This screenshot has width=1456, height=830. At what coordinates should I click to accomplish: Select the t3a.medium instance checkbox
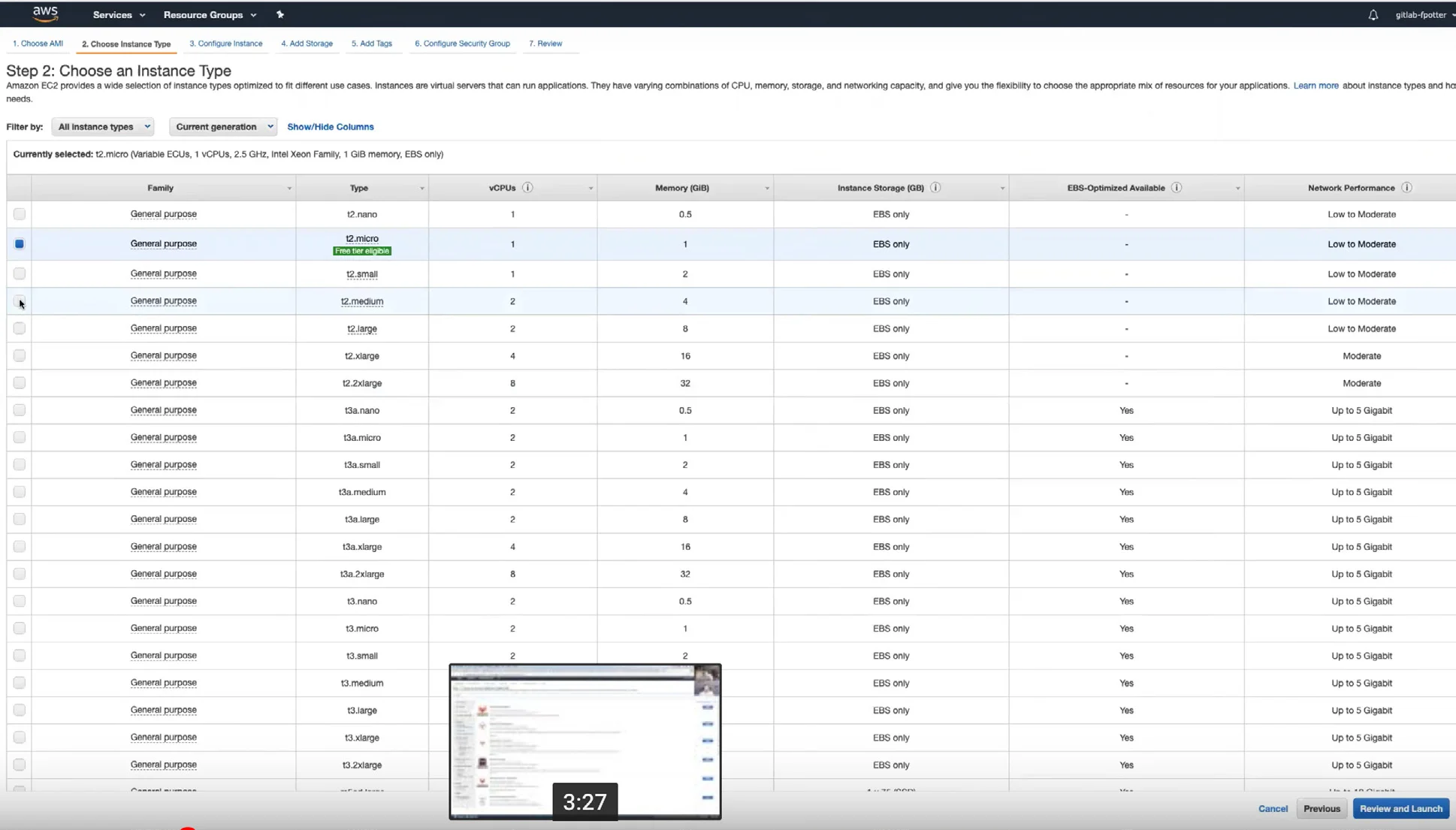20,492
